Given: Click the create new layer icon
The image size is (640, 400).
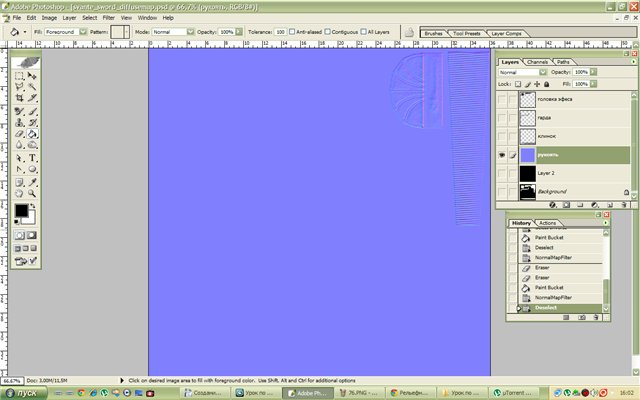Looking at the screenshot, I should (610, 205).
